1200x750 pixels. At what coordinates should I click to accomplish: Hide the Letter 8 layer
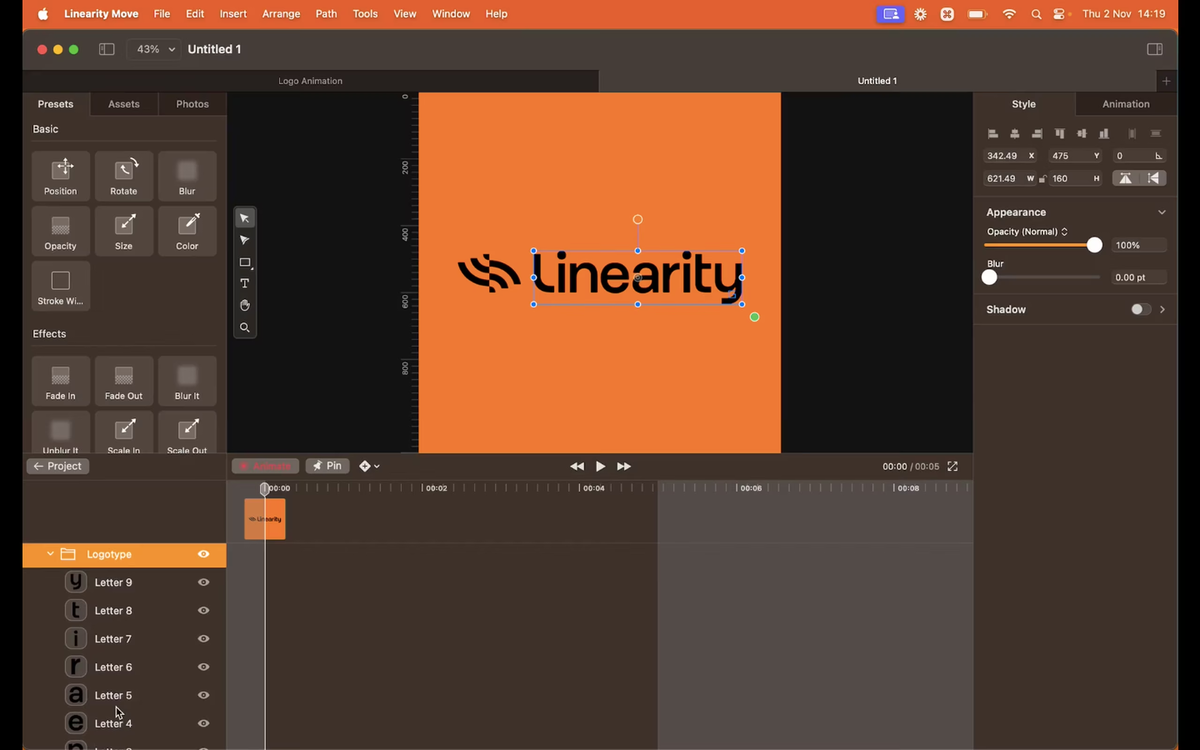coord(204,610)
